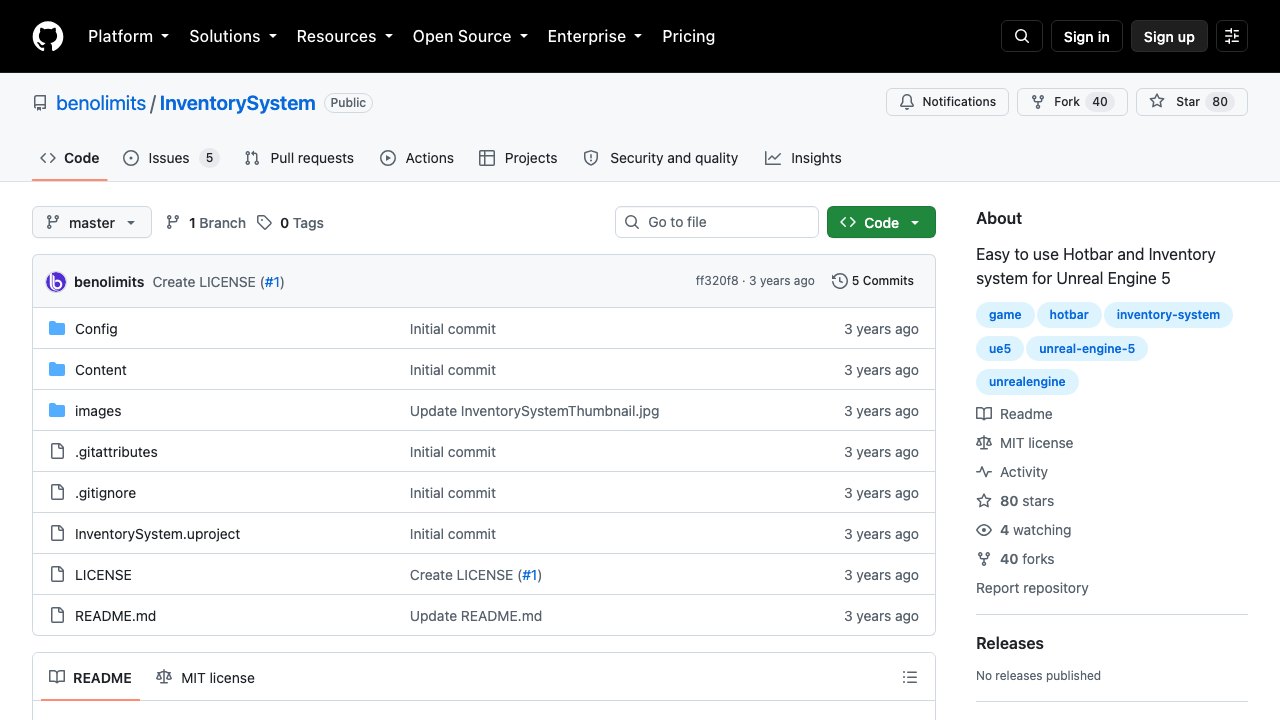The width and height of the screenshot is (1280, 720).
Task: Switch to the Issues tab
Action: (x=170, y=158)
